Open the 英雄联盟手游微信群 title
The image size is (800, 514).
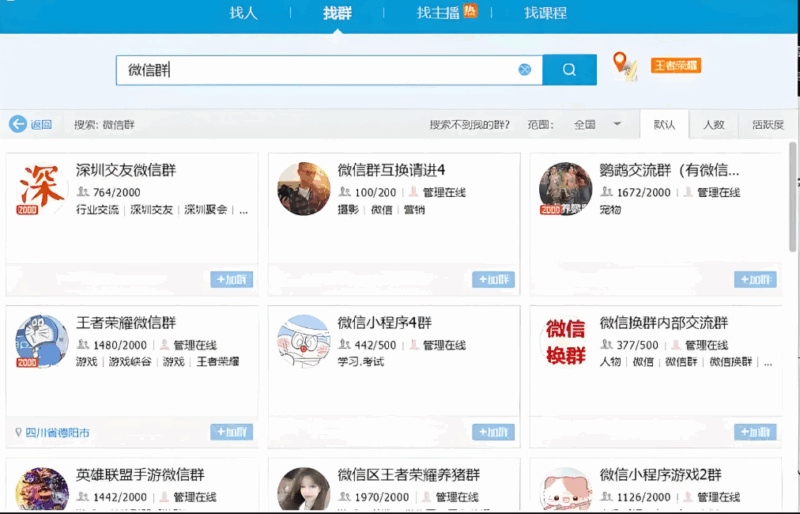[140, 475]
